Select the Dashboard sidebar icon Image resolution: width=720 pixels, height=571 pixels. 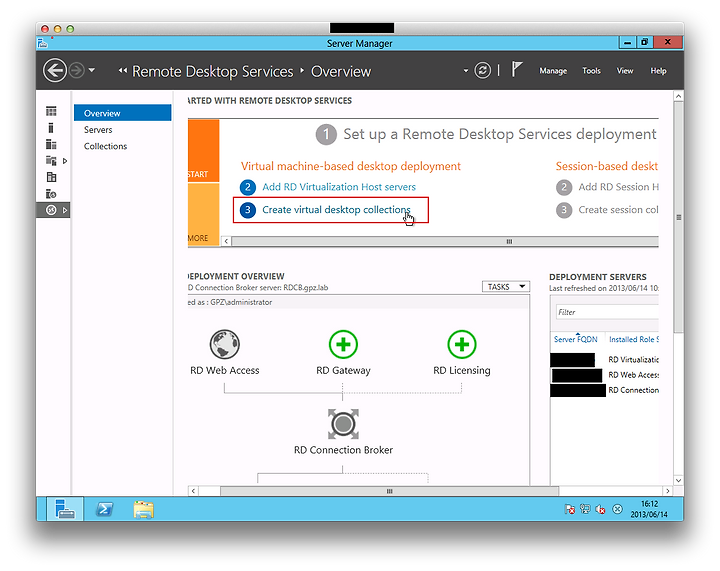click(51, 111)
